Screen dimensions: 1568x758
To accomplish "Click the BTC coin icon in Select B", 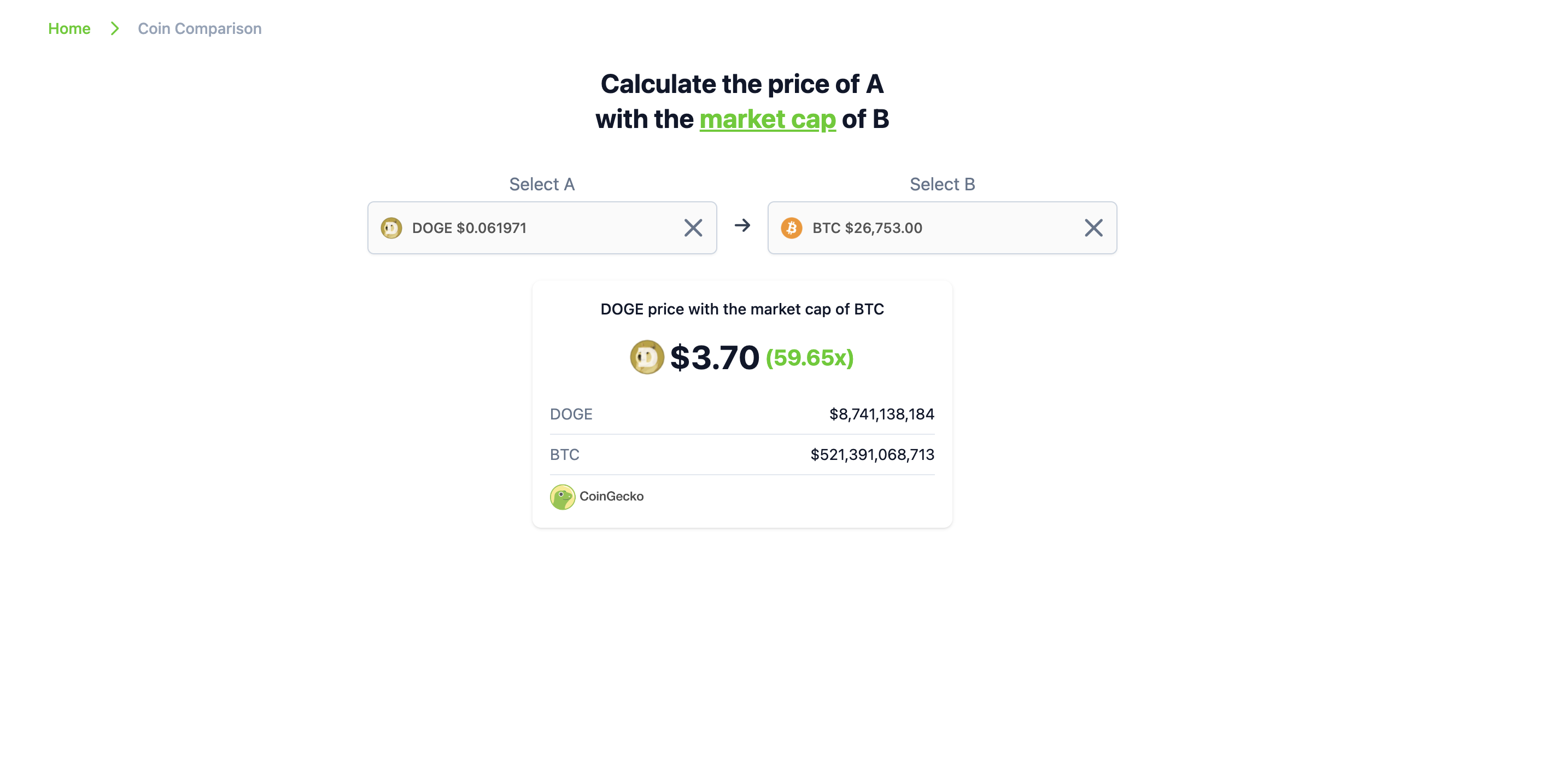I will click(792, 228).
